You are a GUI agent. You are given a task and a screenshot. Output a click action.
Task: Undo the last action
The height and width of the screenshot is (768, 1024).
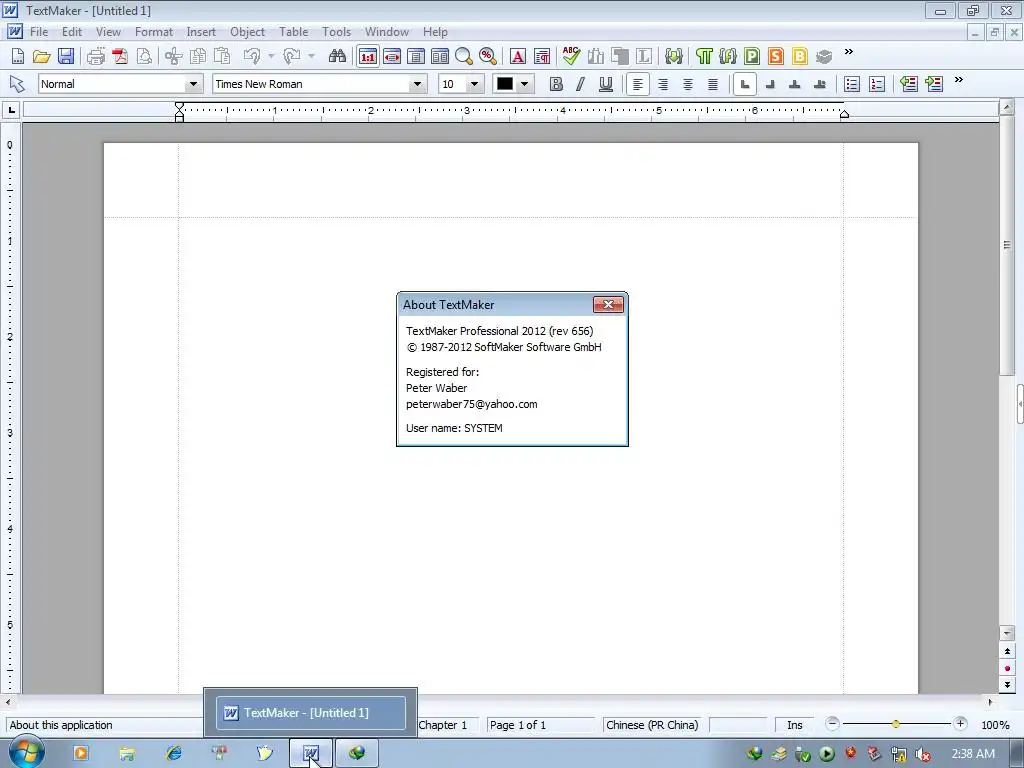[252, 56]
